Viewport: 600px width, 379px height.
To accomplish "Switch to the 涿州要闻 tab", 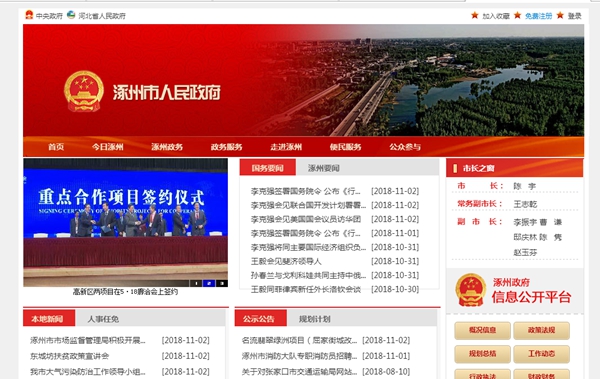I will 324,168.
